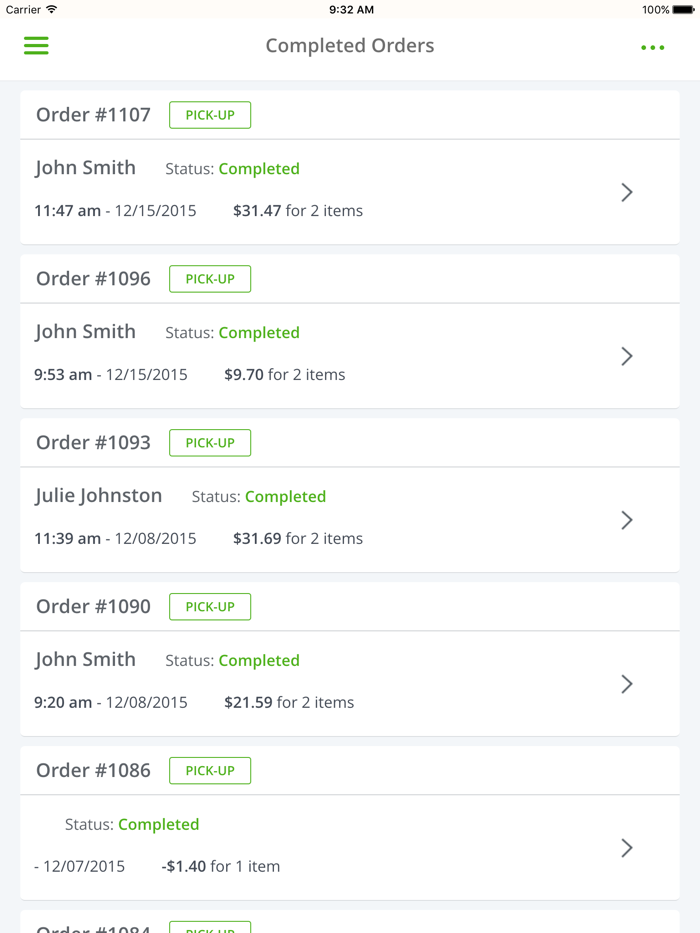Select the PICK-UP badge on Order #1096
Image resolution: width=700 pixels, height=933 pixels.
[x=209, y=278]
